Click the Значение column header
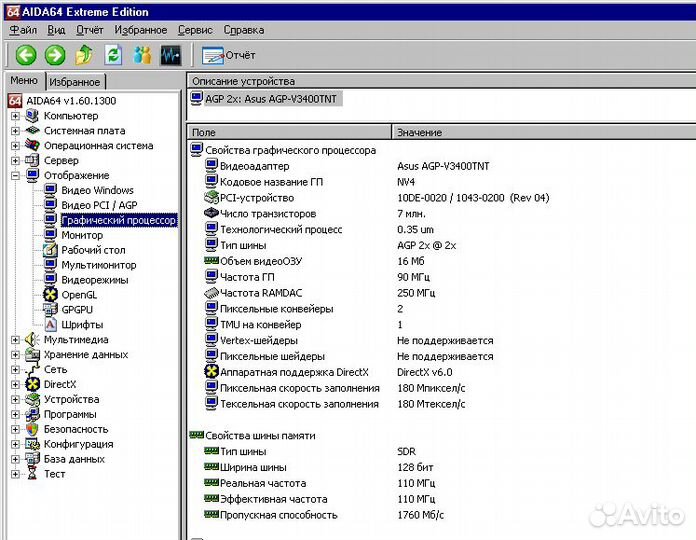This screenshot has width=696, height=540. coord(544,132)
